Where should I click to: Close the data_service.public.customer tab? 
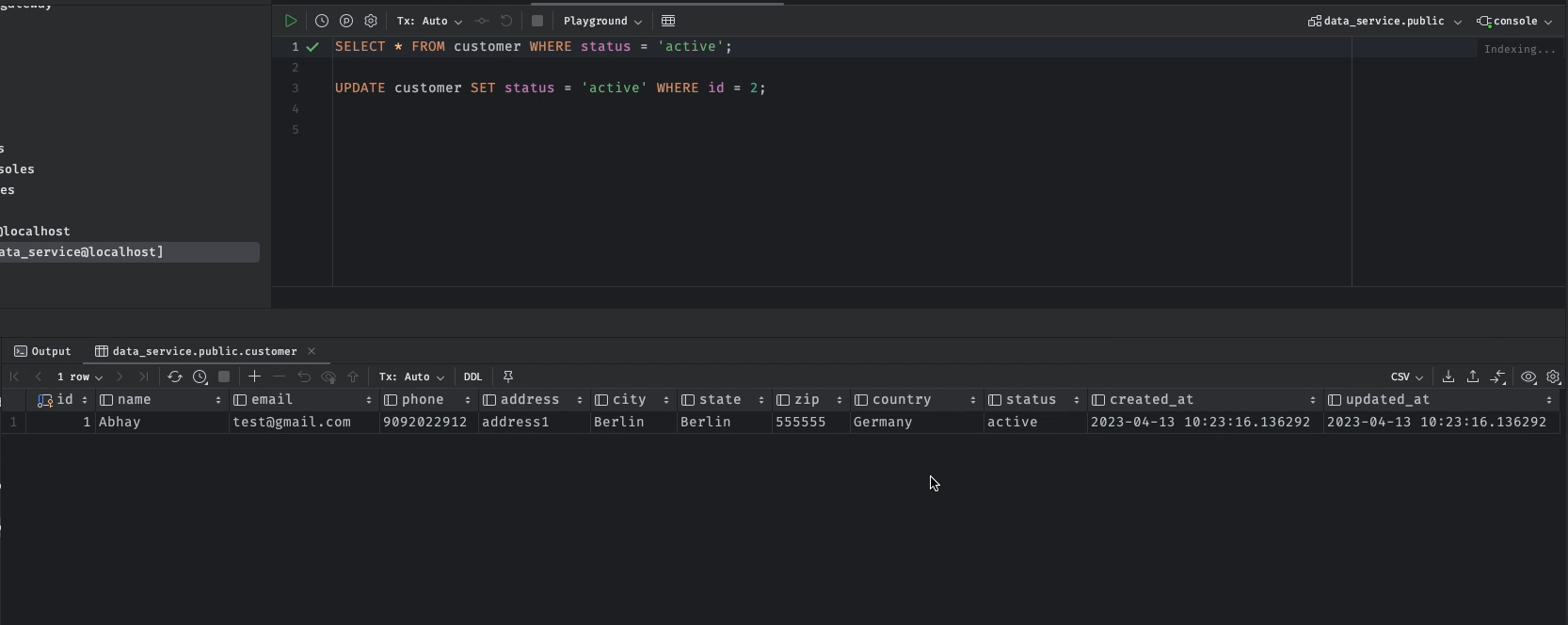pyautogui.click(x=312, y=351)
